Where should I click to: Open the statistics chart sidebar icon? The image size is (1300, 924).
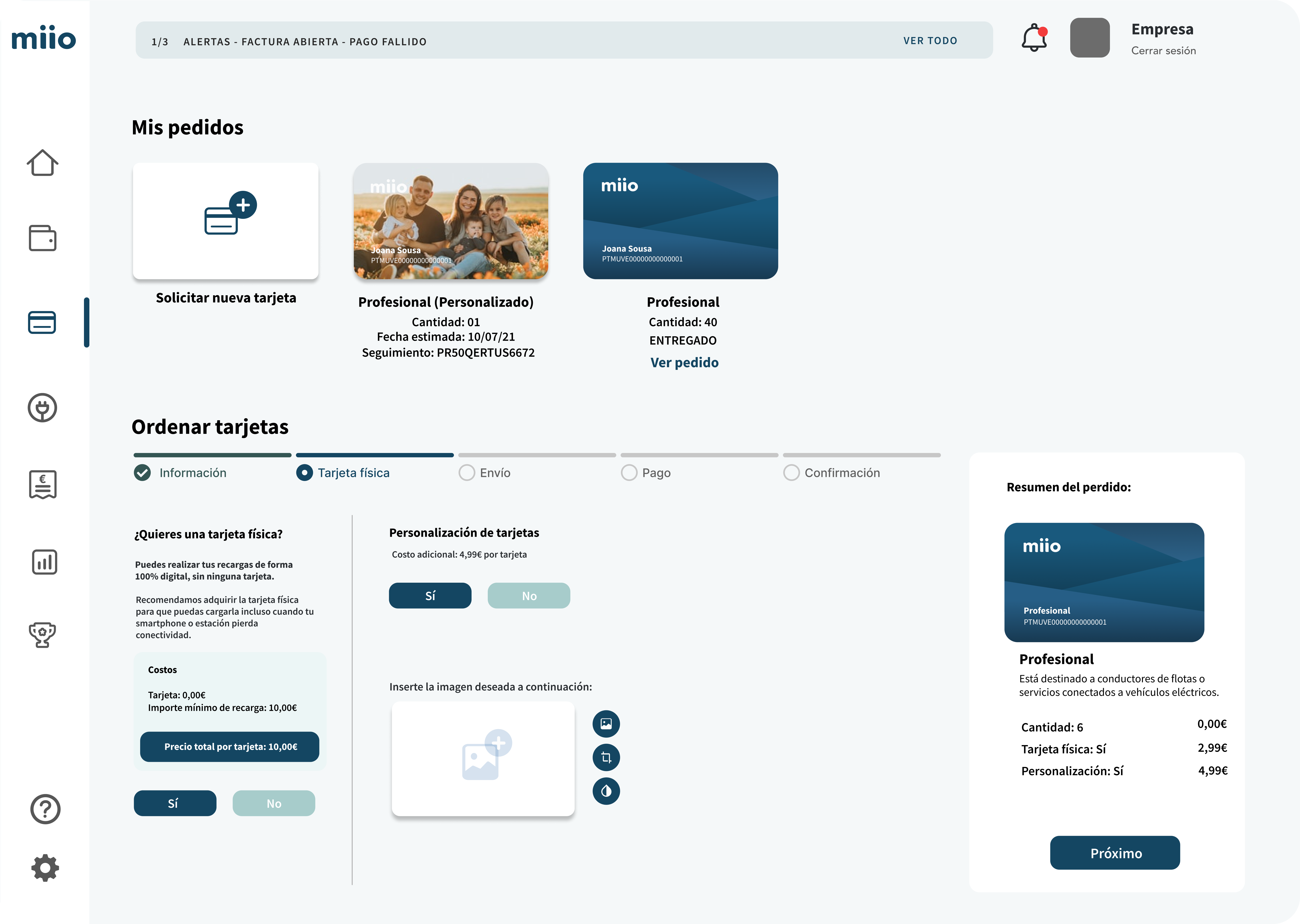tap(44, 562)
